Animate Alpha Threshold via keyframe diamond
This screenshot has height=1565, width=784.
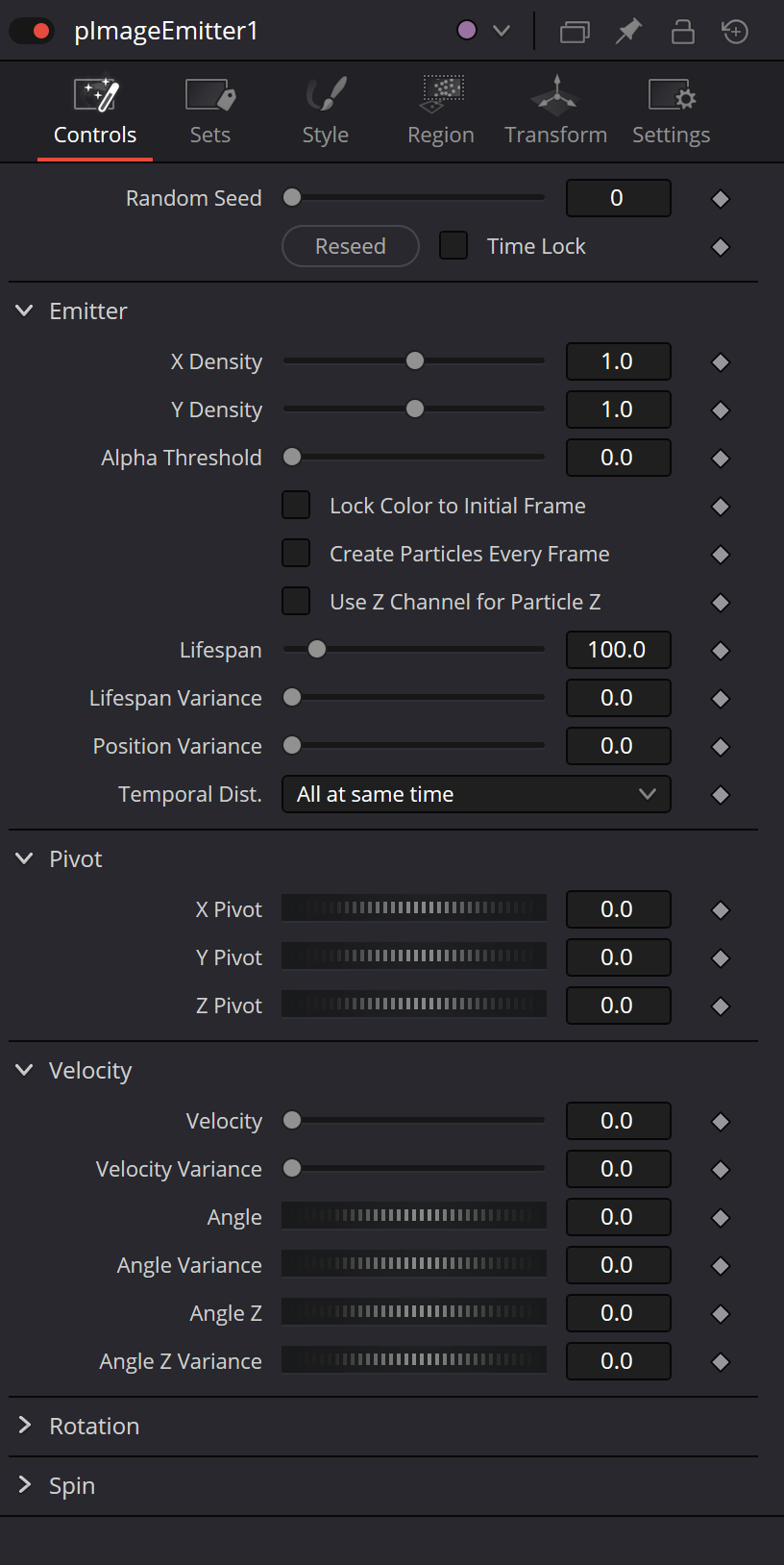pos(721,459)
